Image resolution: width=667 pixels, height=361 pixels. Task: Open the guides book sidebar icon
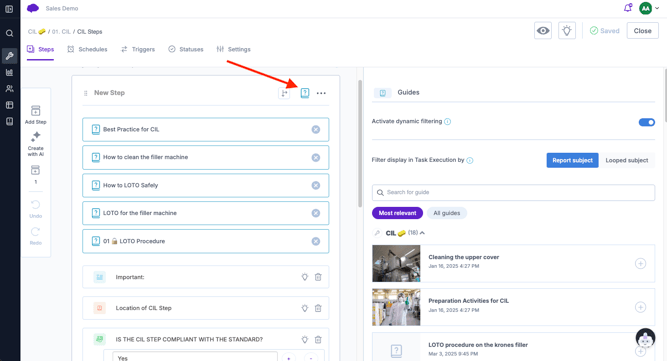click(x=9, y=121)
